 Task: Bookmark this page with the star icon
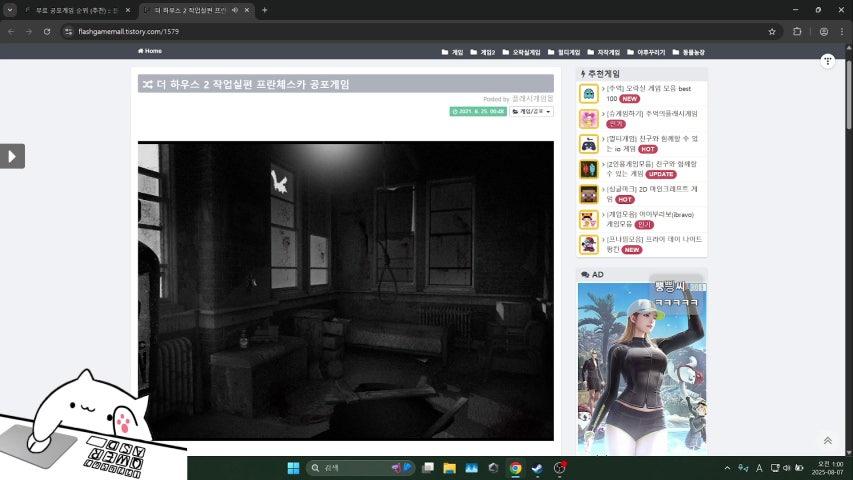[772, 32]
